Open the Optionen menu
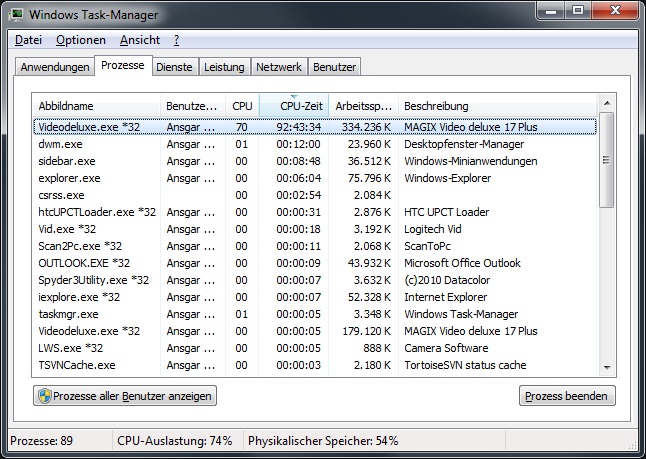The image size is (646, 459). (x=81, y=40)
